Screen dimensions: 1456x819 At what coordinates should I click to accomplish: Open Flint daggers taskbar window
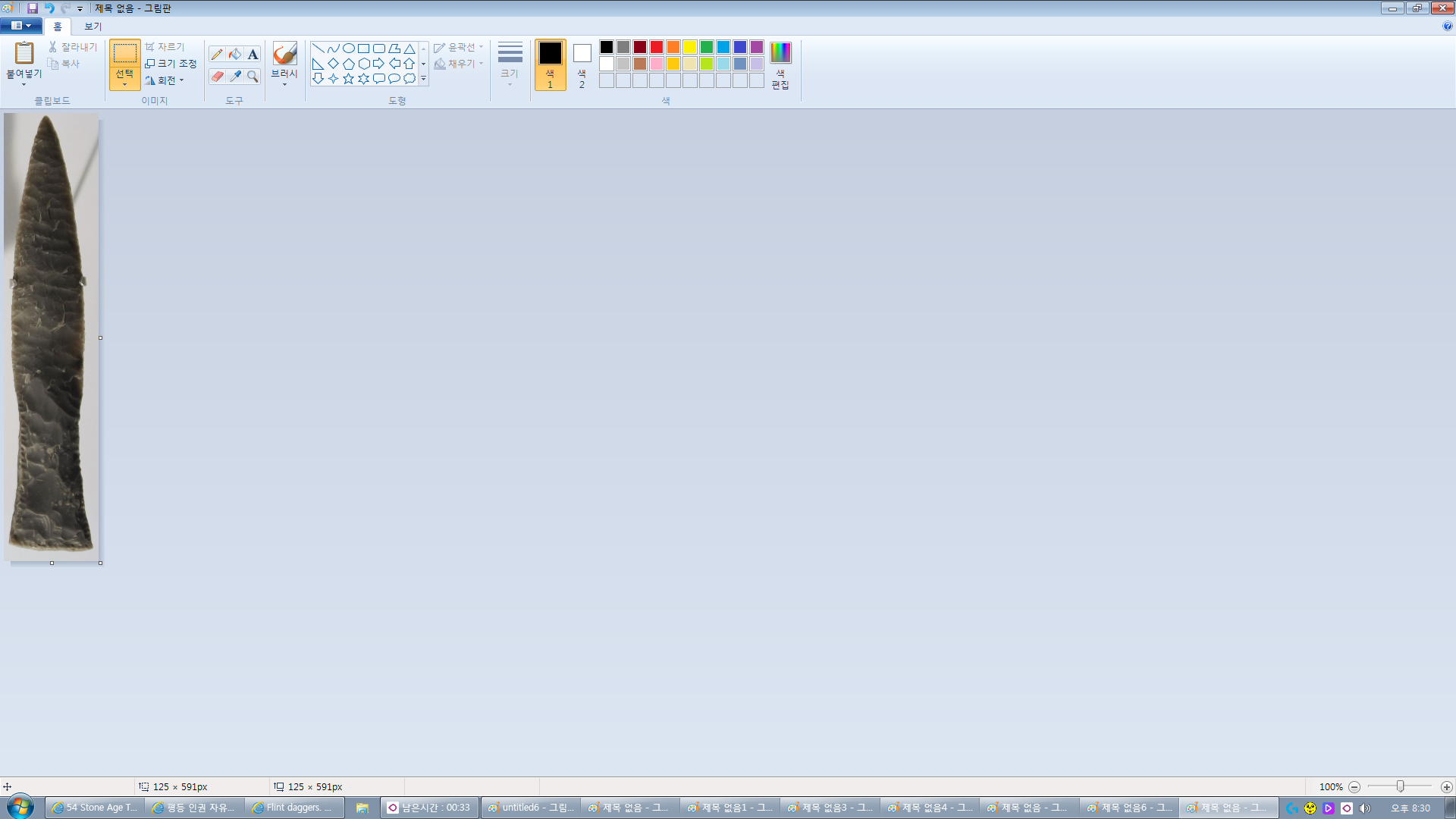click(x=293, y=808)
